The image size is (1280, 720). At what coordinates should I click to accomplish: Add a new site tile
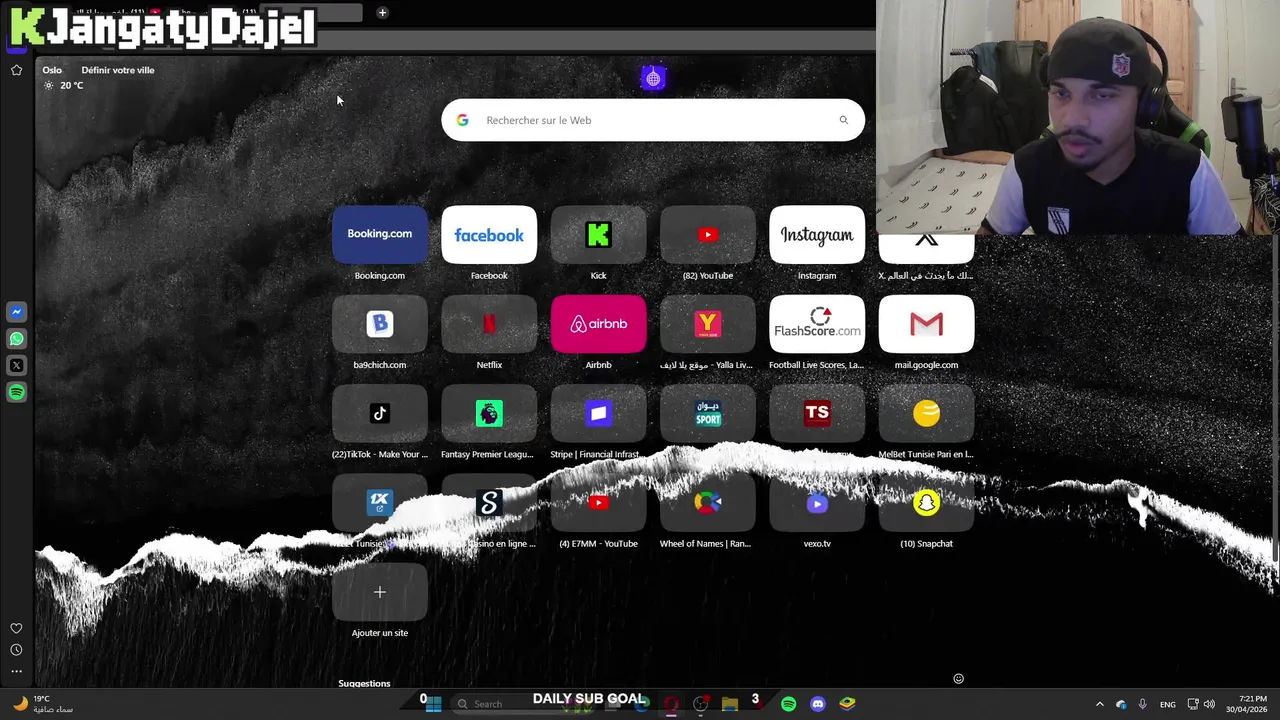[x=379, y=592]
